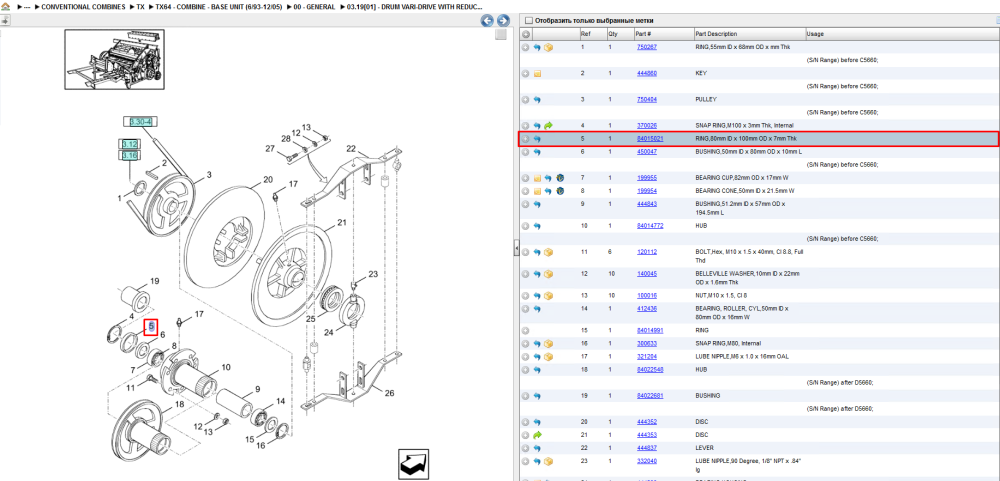The width and height of the screenshot is (1000, 481).
Task: Click the small square button at diagram corner
Action: click(501, 34)
